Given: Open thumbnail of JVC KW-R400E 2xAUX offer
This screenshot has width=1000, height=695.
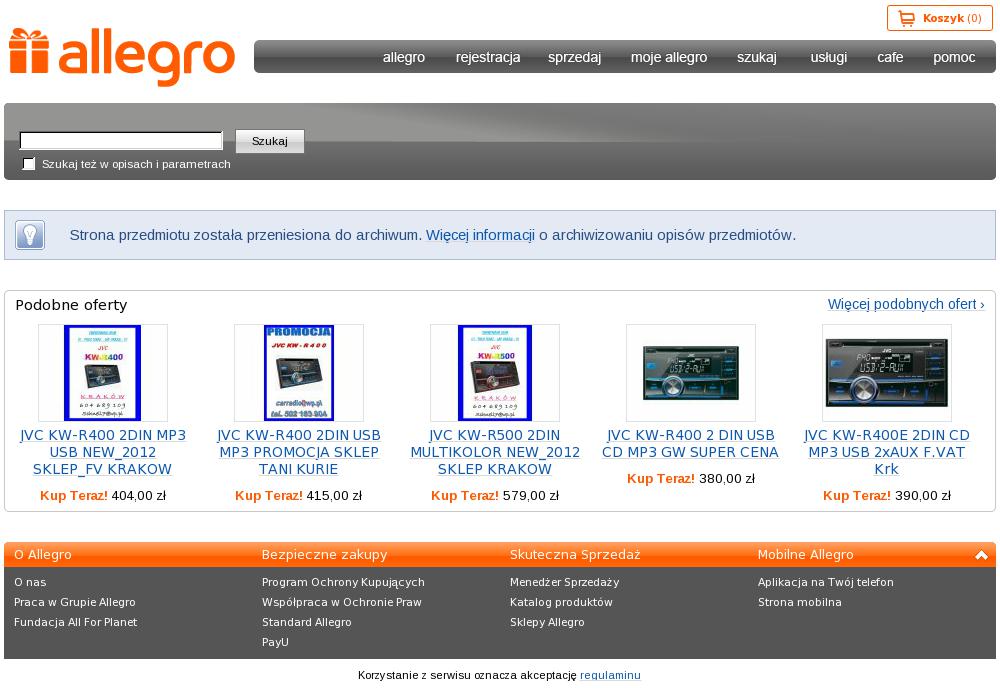Looking at the screenshot, I should pos(886,372).
